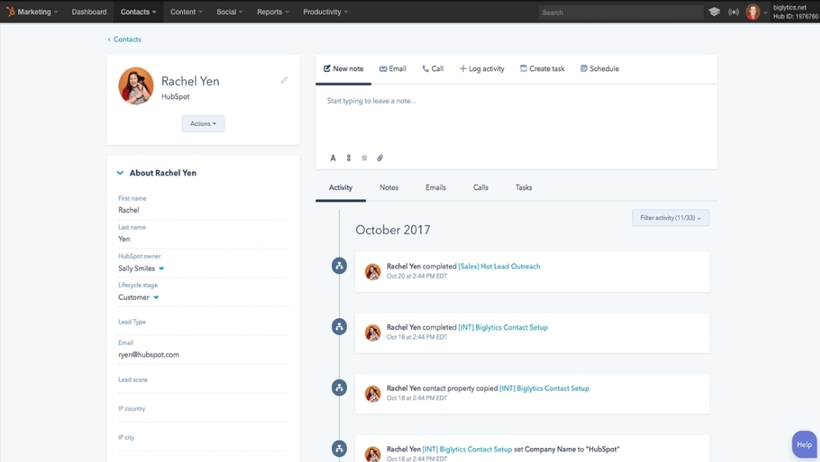Click the workflow icon beside the contact property copied entry
820x462 pixels.
coord(339,388)
